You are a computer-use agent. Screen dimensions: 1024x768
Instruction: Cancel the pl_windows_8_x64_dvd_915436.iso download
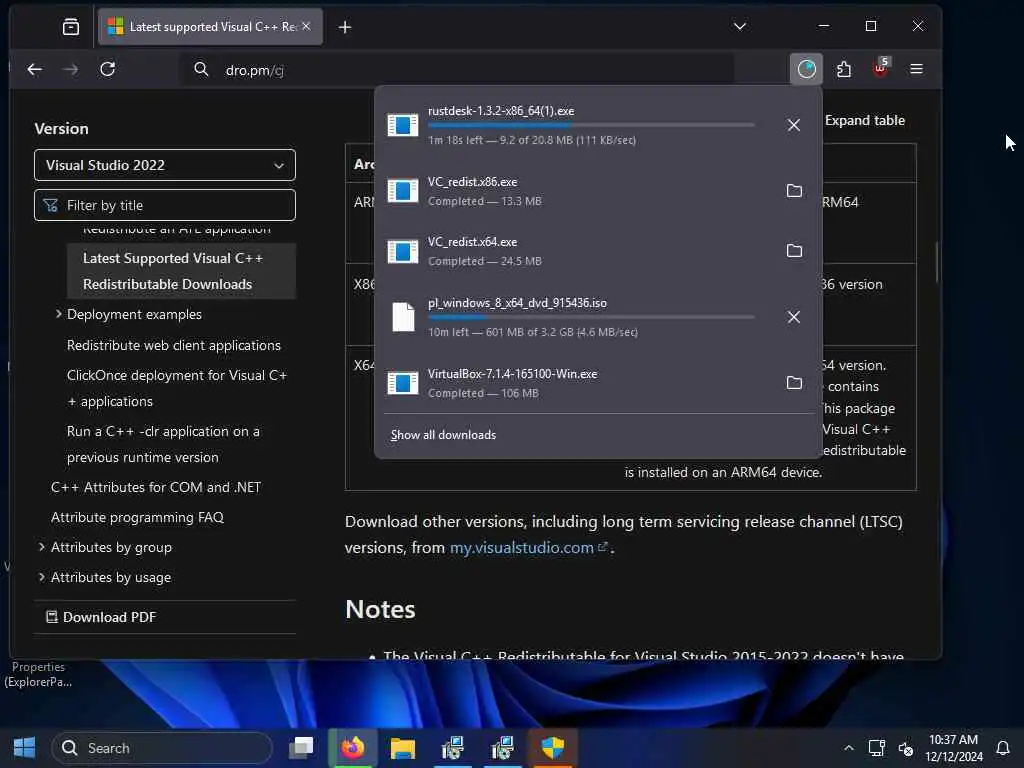point(793,317)
